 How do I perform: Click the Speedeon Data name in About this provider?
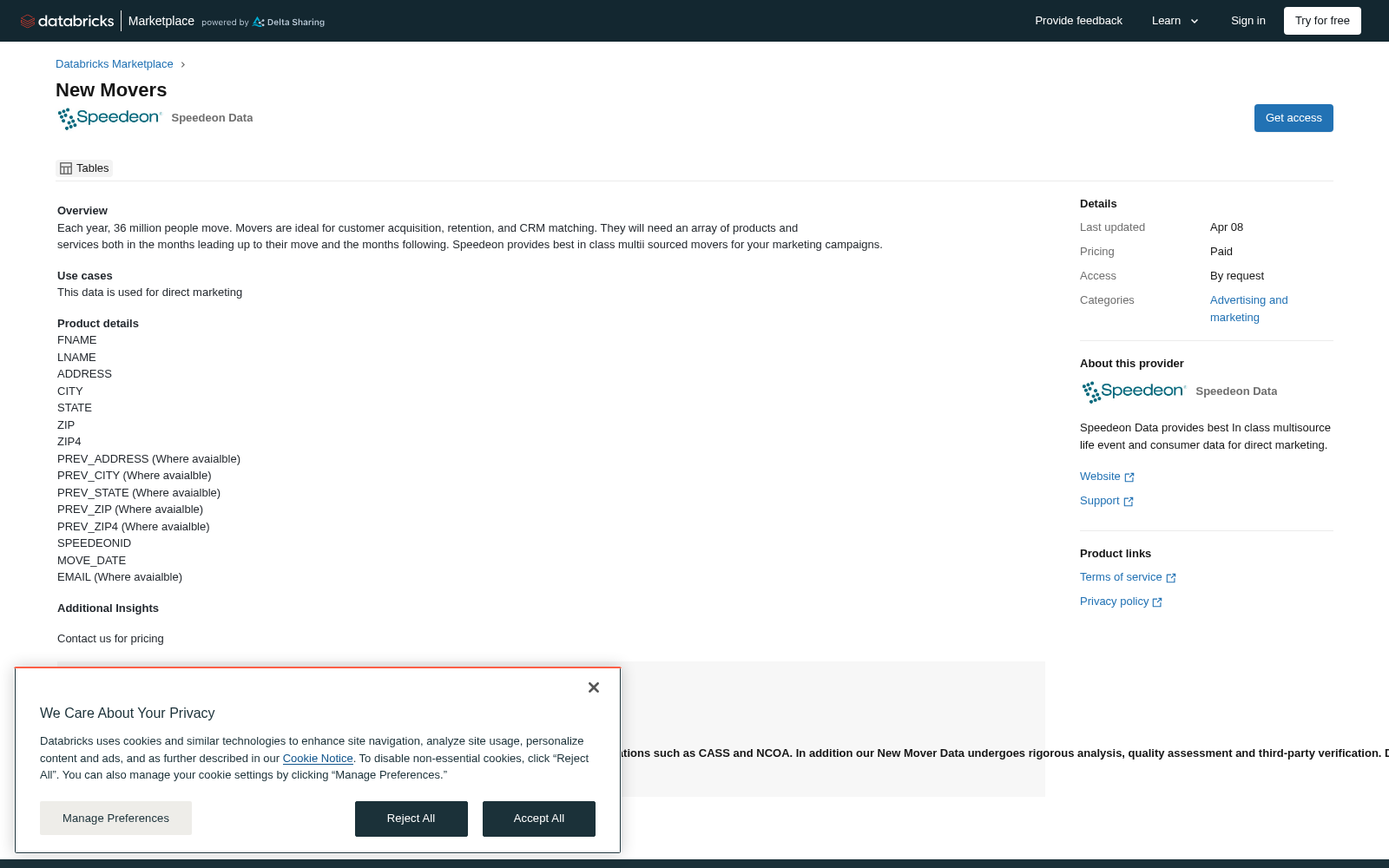pyautogui.click(x=1236, y=391)
